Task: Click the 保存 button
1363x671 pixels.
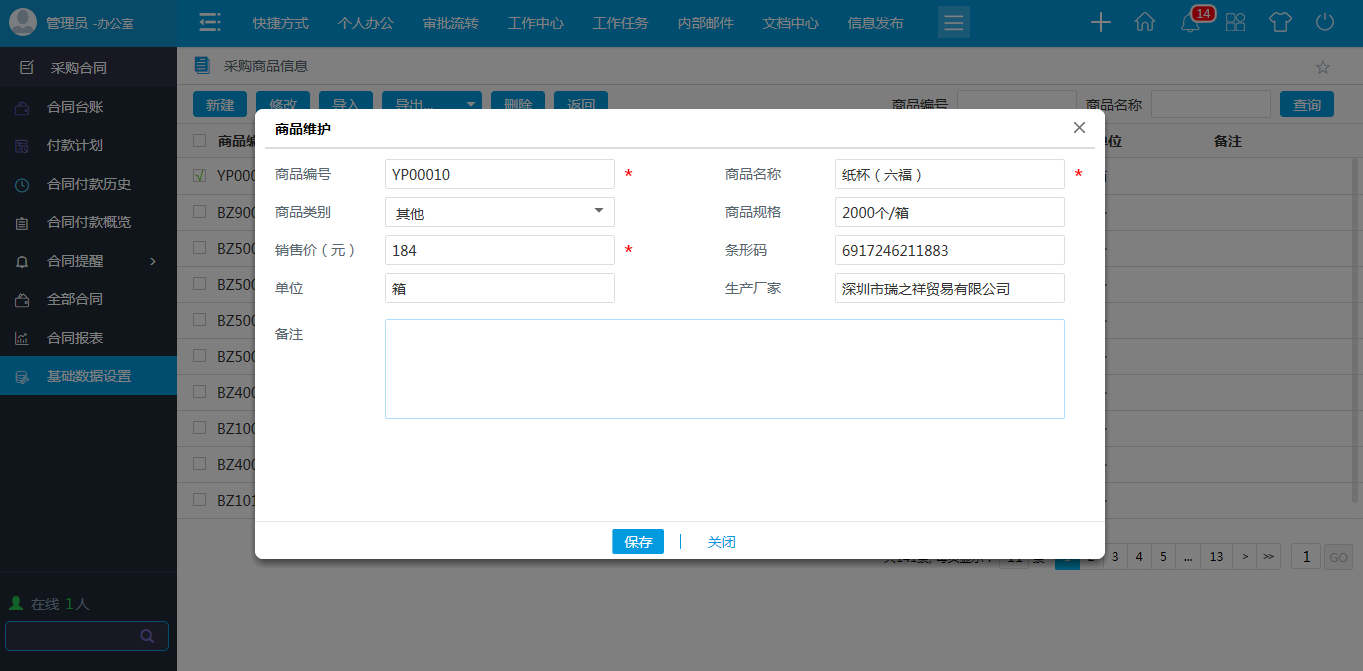Action: pyautogui.click(x=637, y=542)
